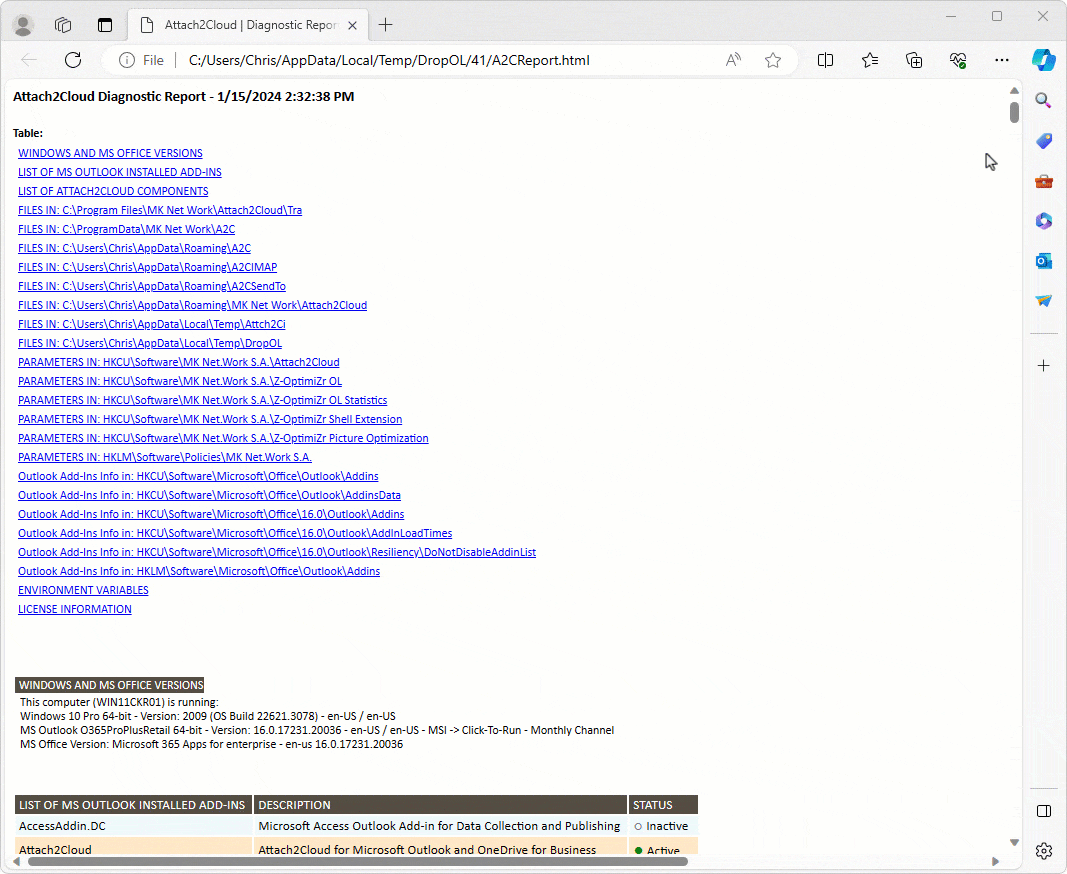
Task: Open Outlook Add-Ins Info DoNotDisableAddinList link
Action: pos(277,553)
